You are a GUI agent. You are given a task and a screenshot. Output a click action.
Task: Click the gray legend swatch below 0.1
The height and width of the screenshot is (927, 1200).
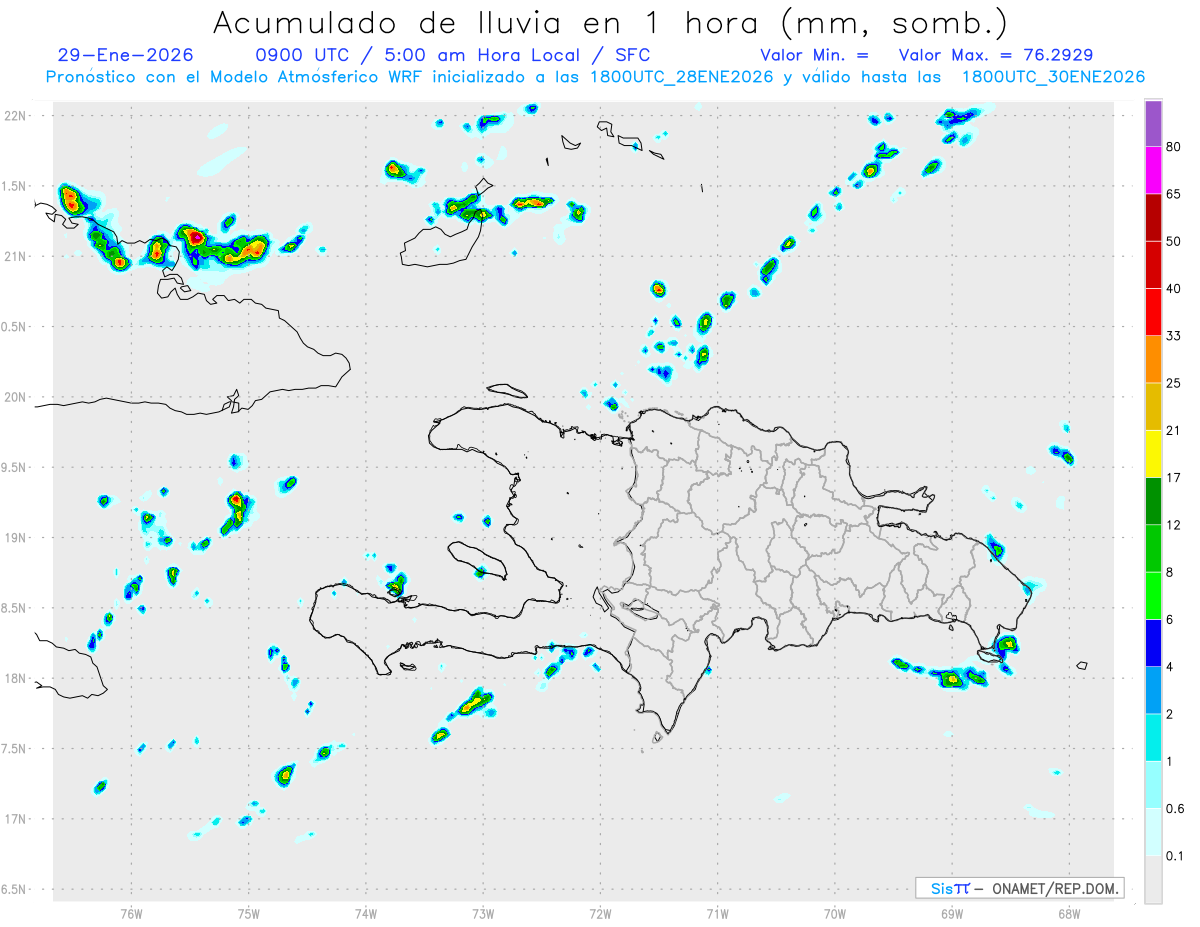1153,880
